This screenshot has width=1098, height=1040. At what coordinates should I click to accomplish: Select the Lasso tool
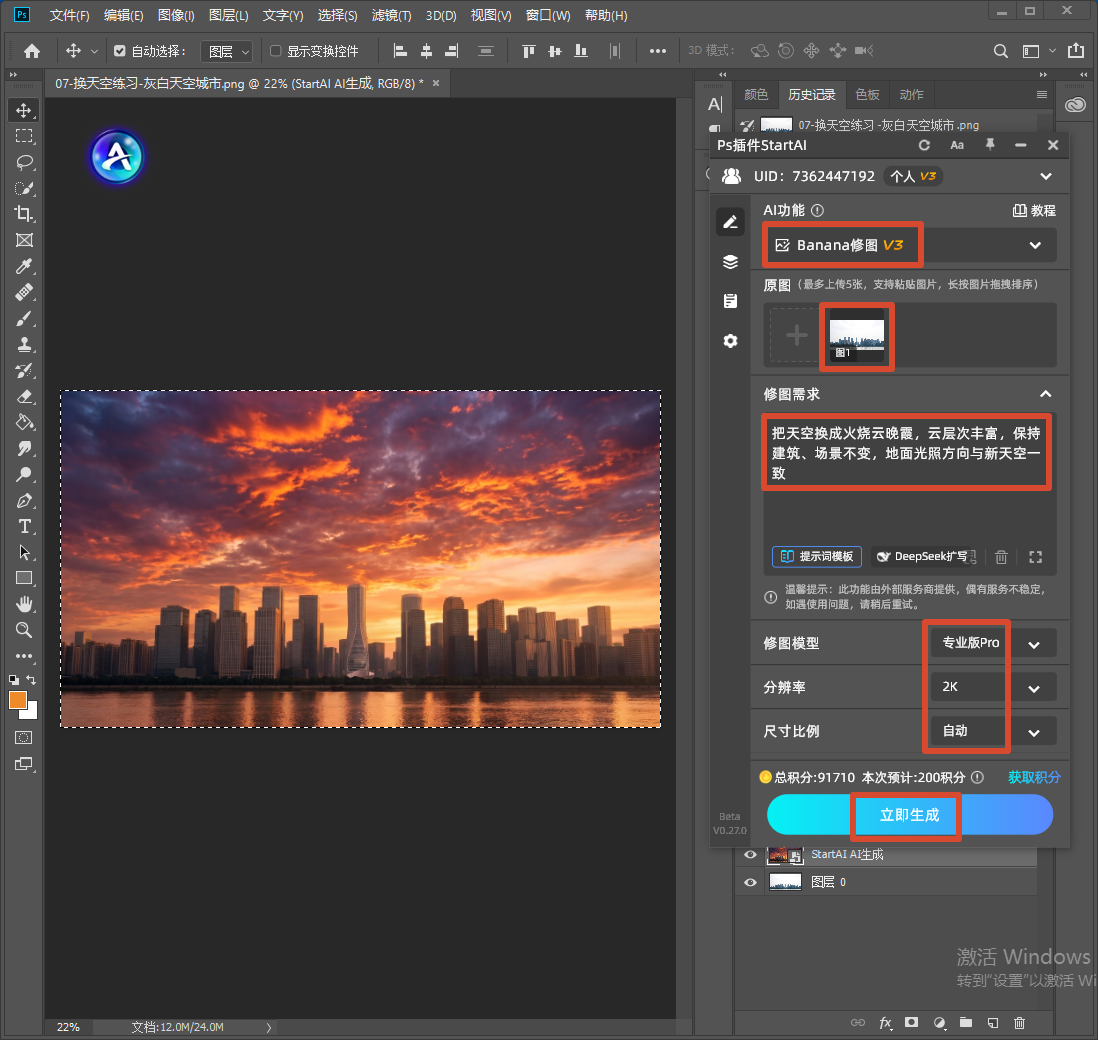click(24, 162)
